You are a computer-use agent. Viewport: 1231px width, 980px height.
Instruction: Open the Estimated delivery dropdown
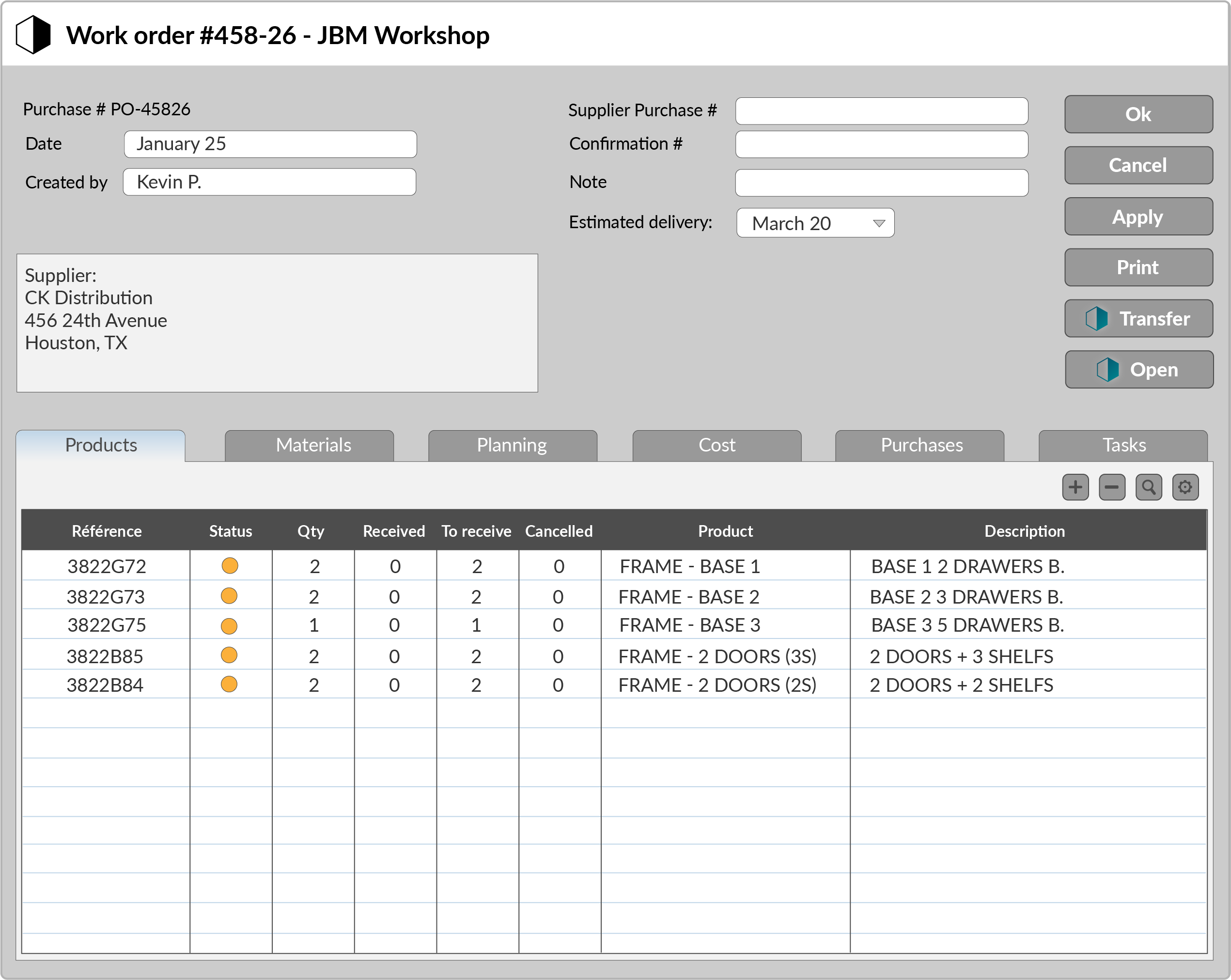click(x=815, y=223)
